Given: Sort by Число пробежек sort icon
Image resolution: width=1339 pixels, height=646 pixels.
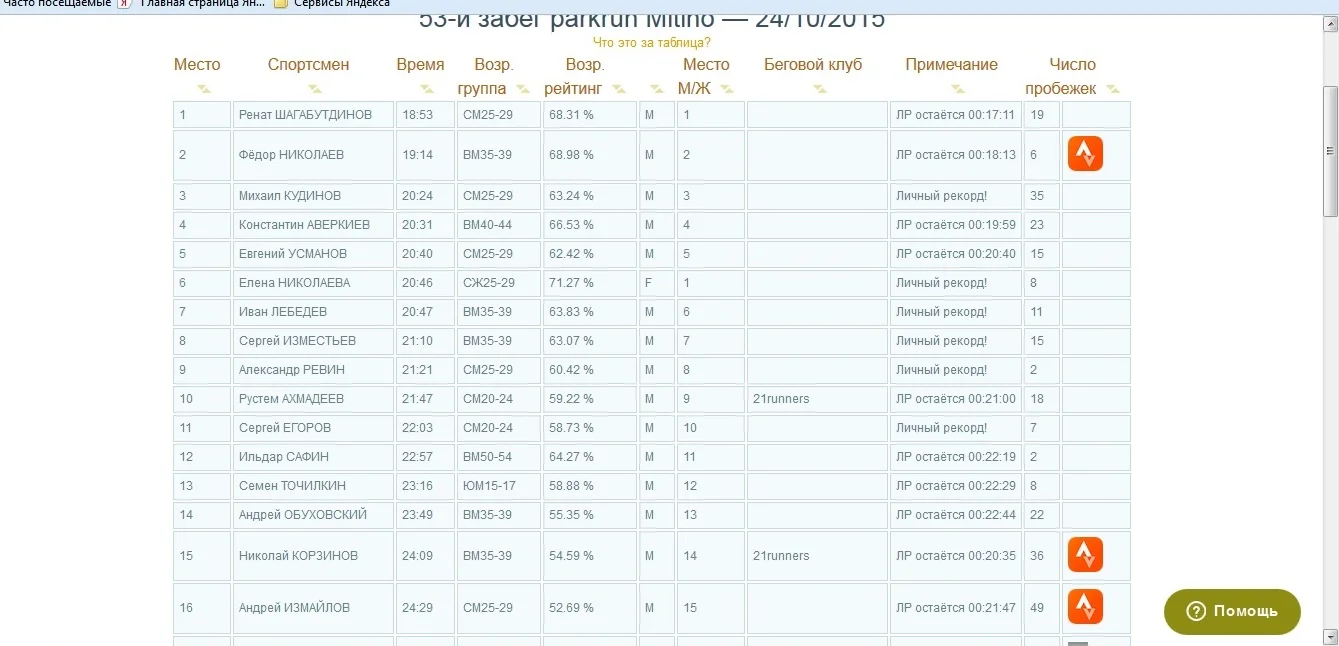Looking at the screenshot, I should [x=1113, y=89].
